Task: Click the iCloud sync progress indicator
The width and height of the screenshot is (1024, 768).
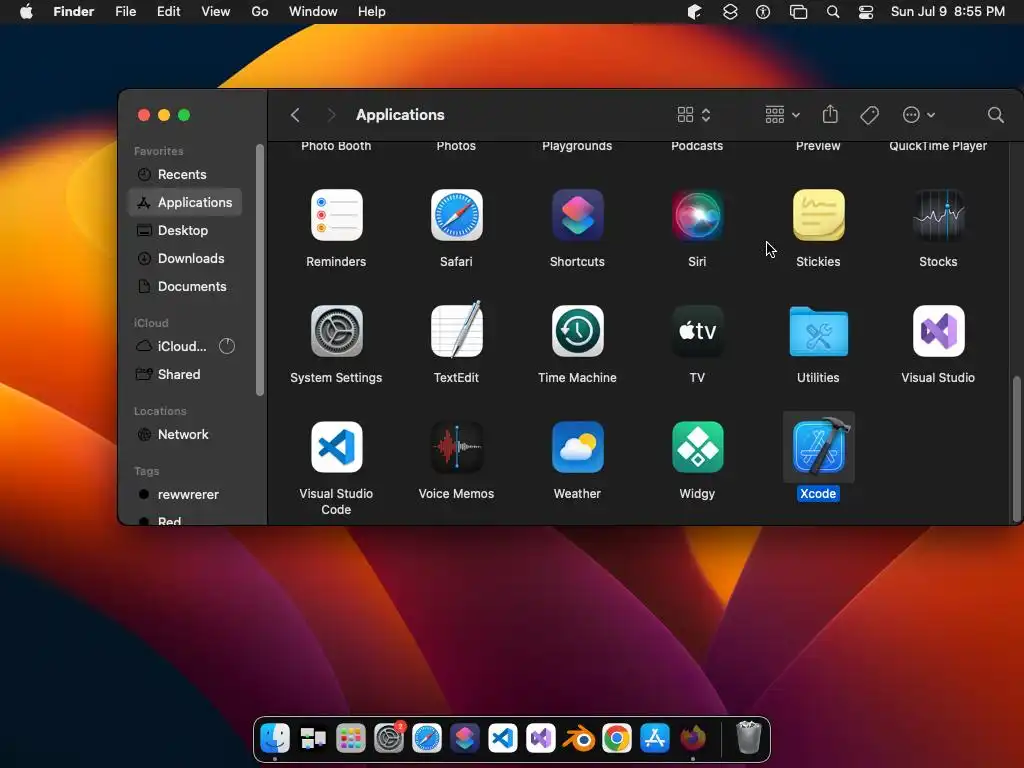Action: point(227,346)
